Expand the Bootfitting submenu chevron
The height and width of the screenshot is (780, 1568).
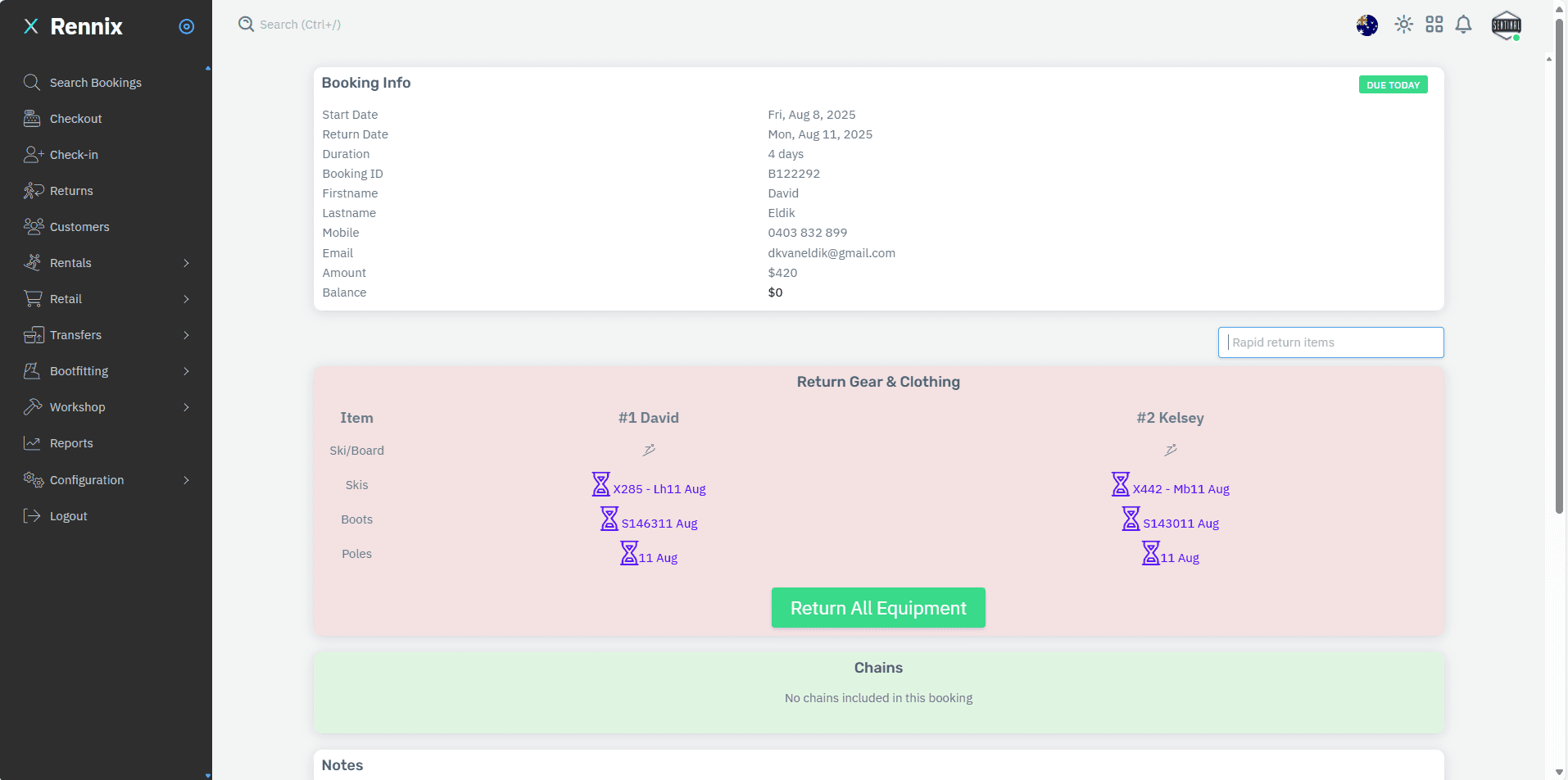[x=187, y=371]
